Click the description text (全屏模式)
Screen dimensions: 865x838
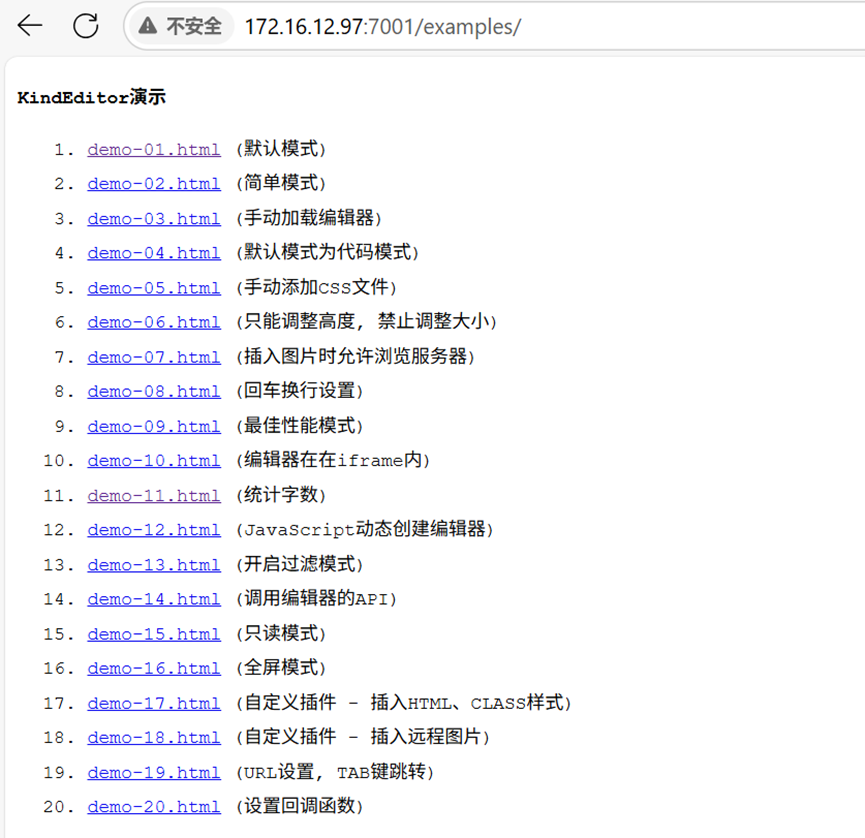click(281, 668)
